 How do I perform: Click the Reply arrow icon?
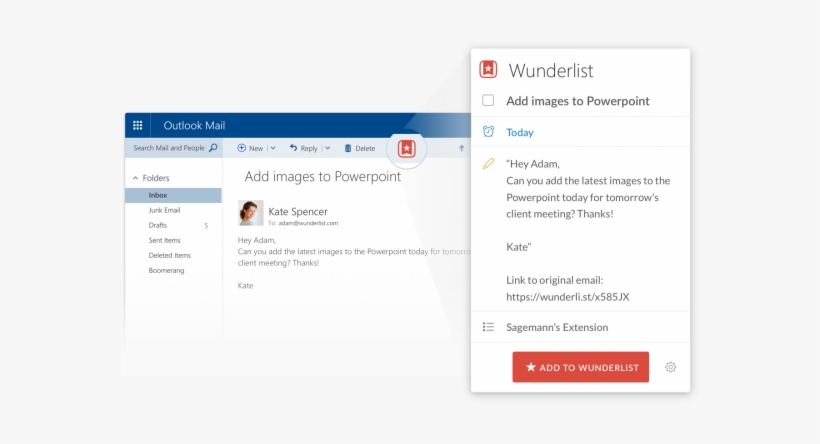293,148
